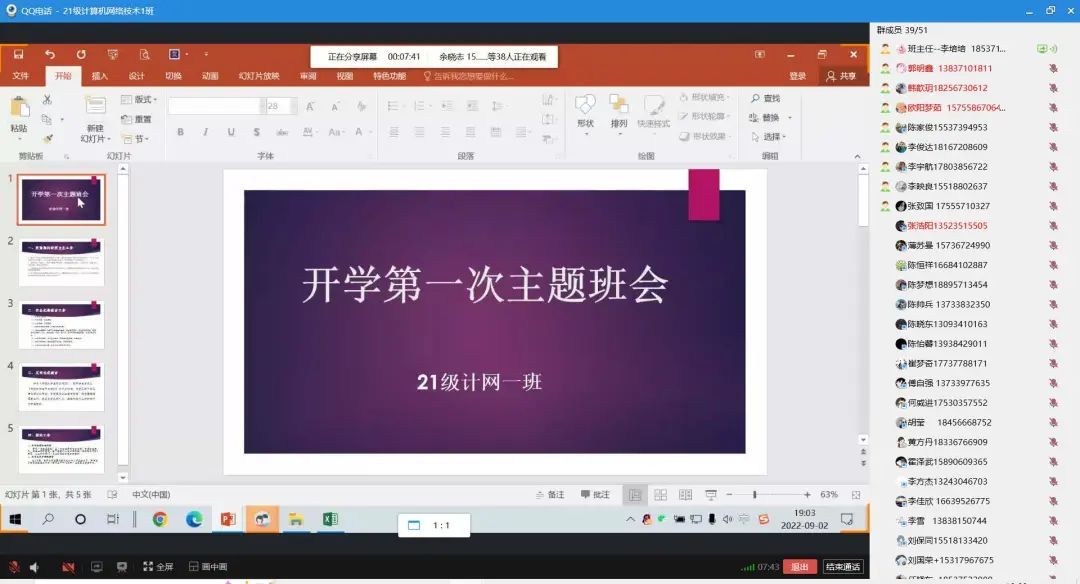Click Clear Formatting icon
1080x584 pixels.
[361, 106]
